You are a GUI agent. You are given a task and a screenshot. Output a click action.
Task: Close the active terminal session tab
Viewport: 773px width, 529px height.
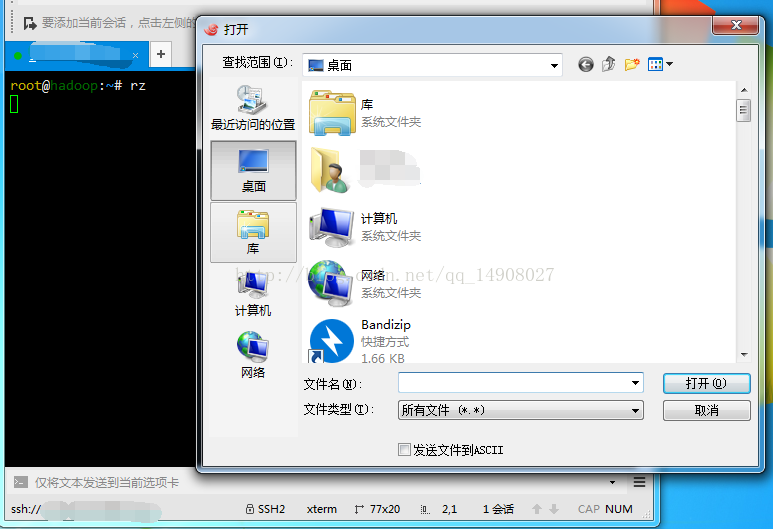(136, 56)
